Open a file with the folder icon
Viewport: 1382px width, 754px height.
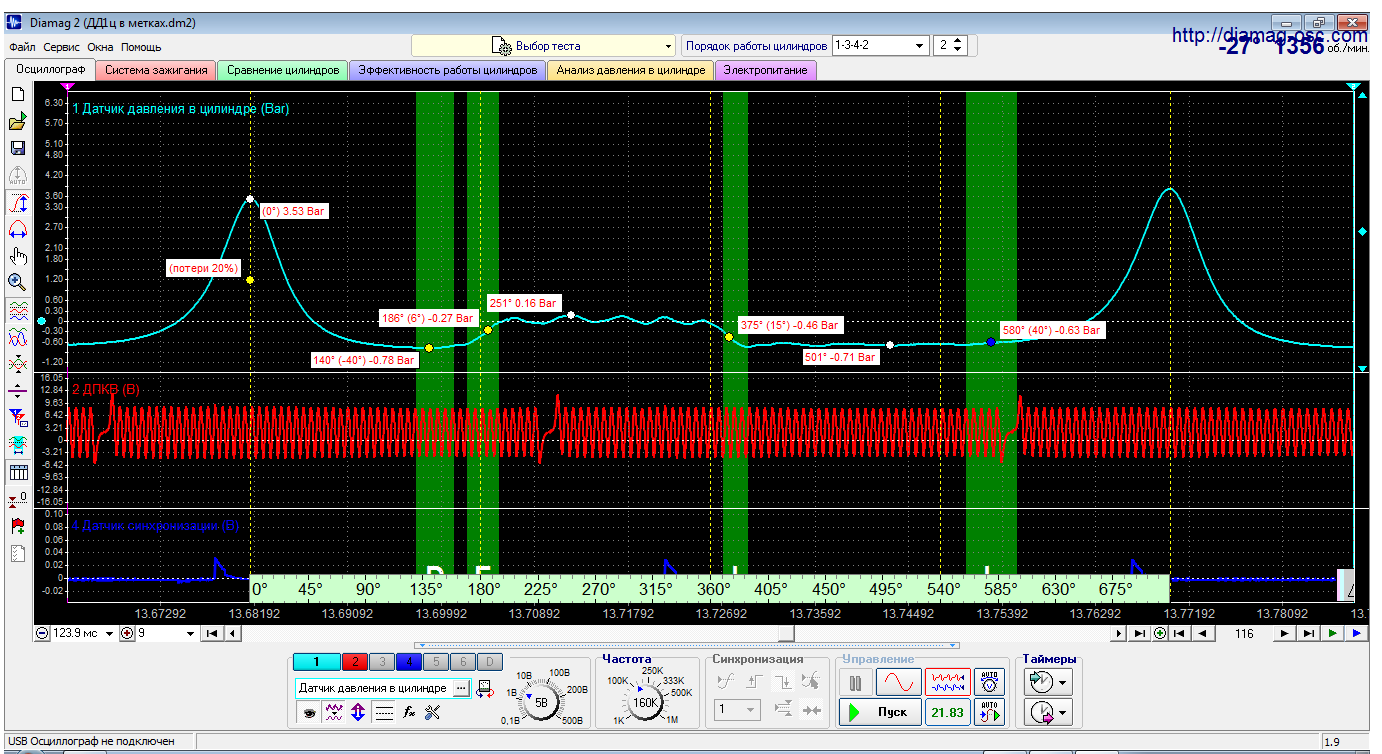point(17,121)
